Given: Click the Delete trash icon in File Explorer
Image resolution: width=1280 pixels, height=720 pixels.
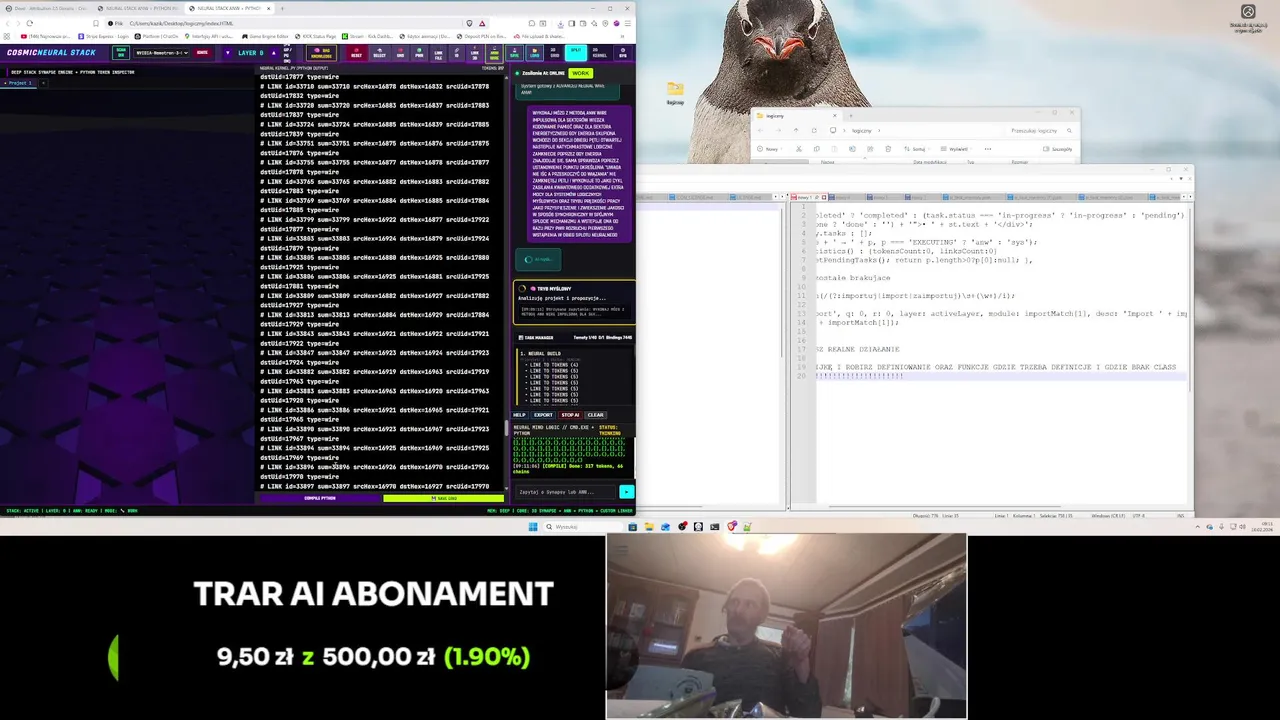Looking at the screenshot, I should coord(888,149).
